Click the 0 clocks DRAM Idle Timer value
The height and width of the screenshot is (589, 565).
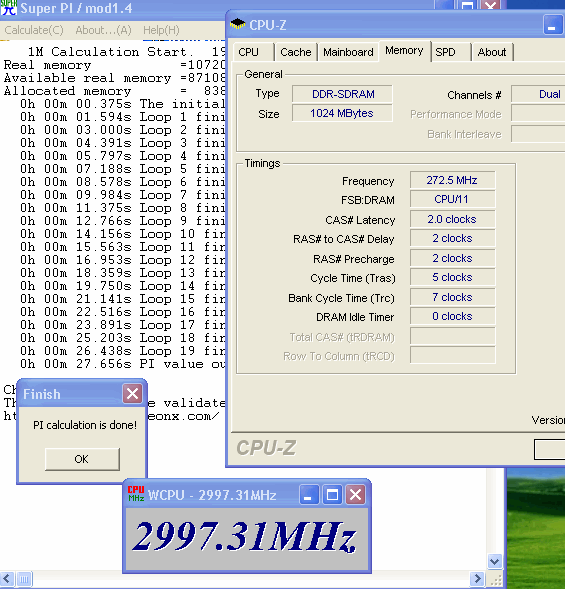[x=452, y=316]
